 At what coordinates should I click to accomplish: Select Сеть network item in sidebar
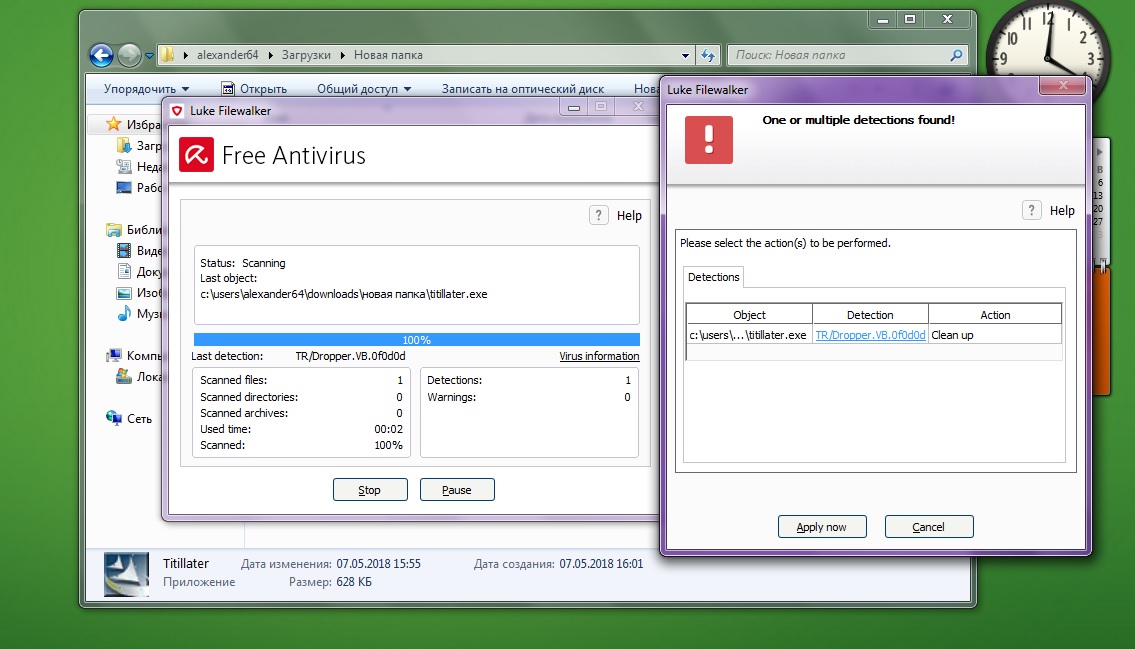pyautogui.click(x=130, y=419)
